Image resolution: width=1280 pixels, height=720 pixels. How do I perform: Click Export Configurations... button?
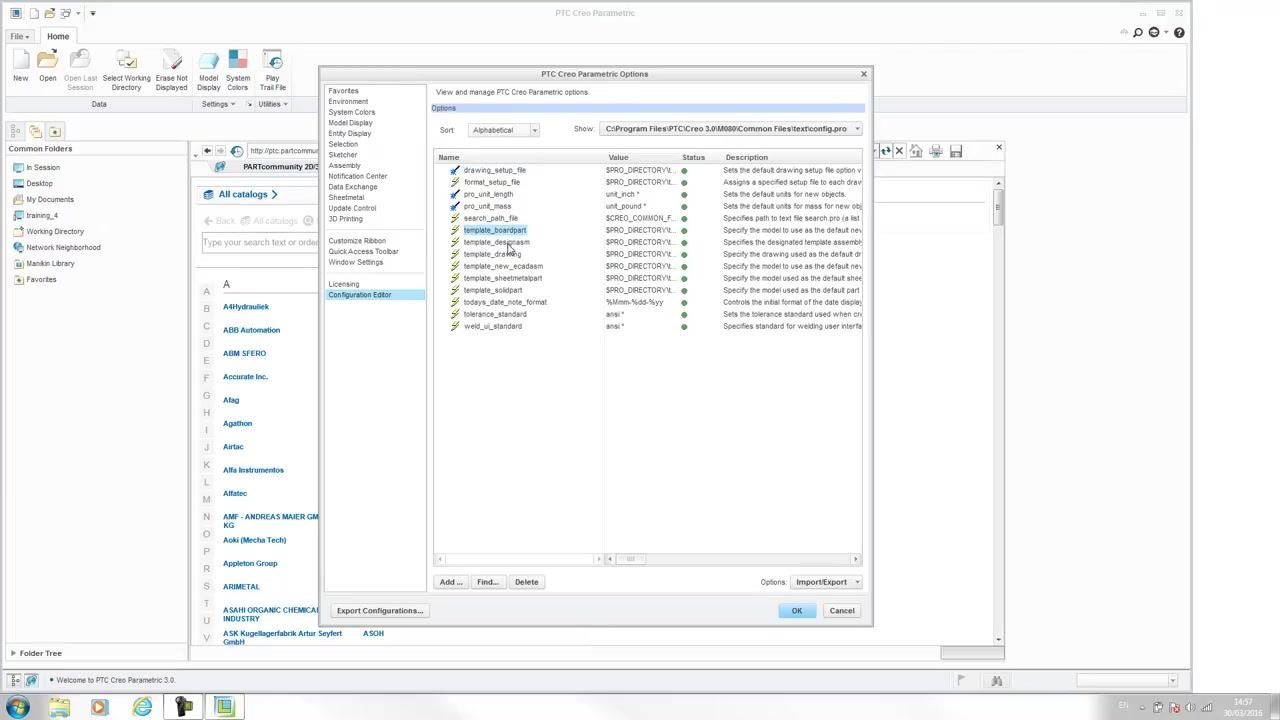(x=380, y=611)
